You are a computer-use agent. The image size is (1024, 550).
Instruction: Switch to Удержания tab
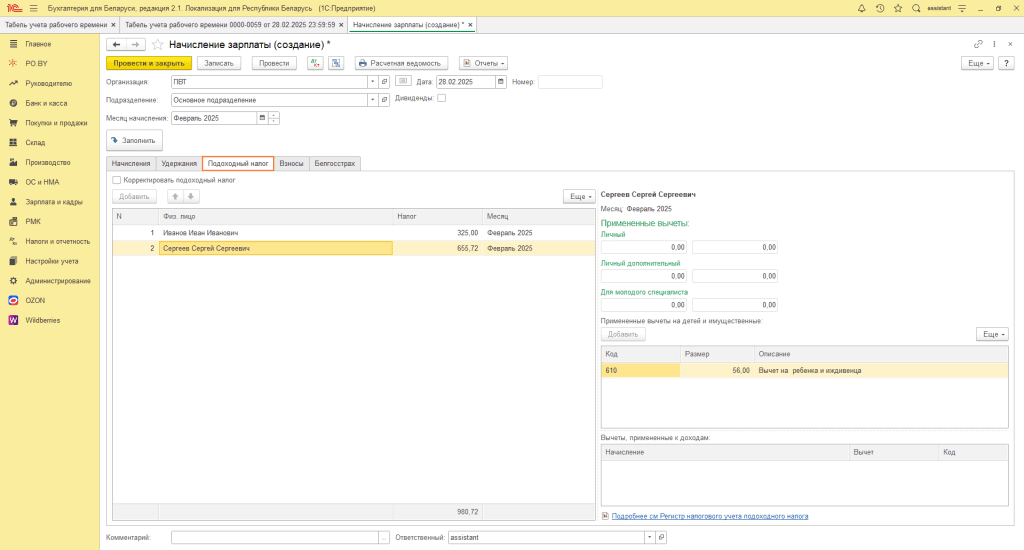179,163
